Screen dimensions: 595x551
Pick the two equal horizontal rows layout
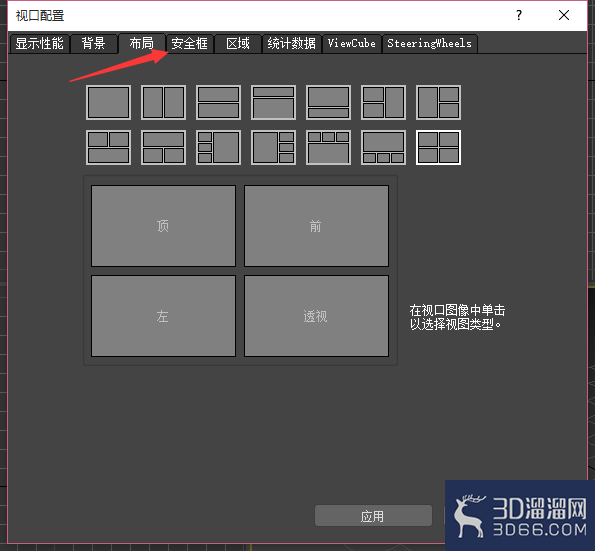point(219,102)
